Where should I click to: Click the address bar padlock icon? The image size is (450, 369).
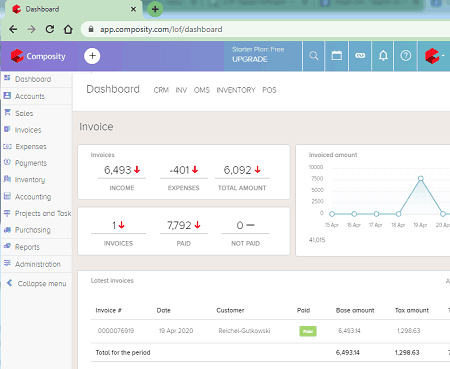[x=91, y=29]
